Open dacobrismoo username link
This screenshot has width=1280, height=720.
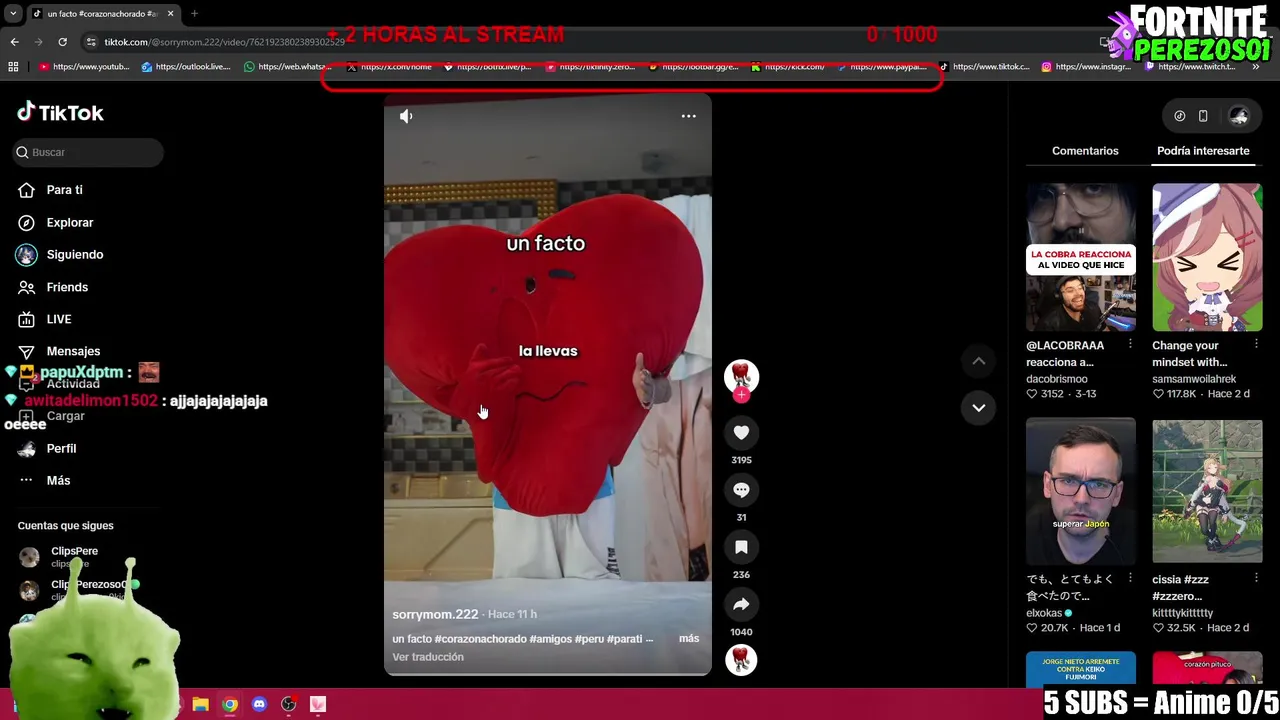1057,379
